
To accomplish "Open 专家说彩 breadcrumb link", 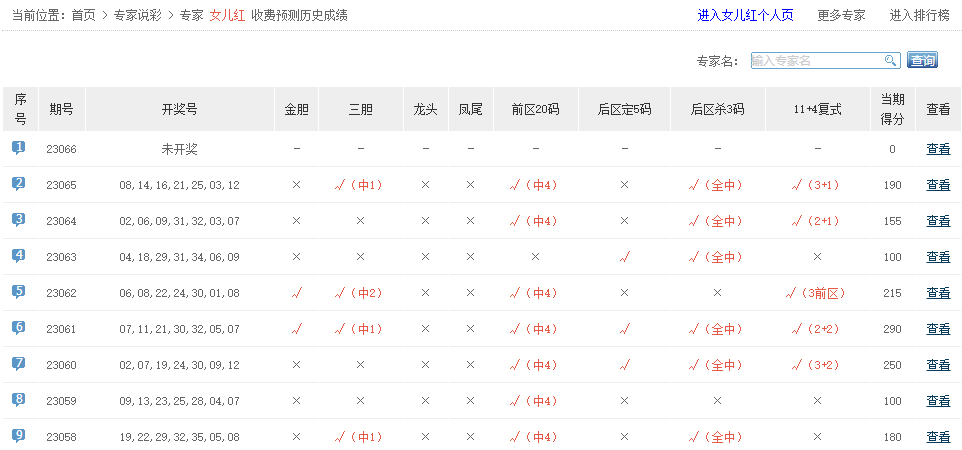I will coord(138,15).
